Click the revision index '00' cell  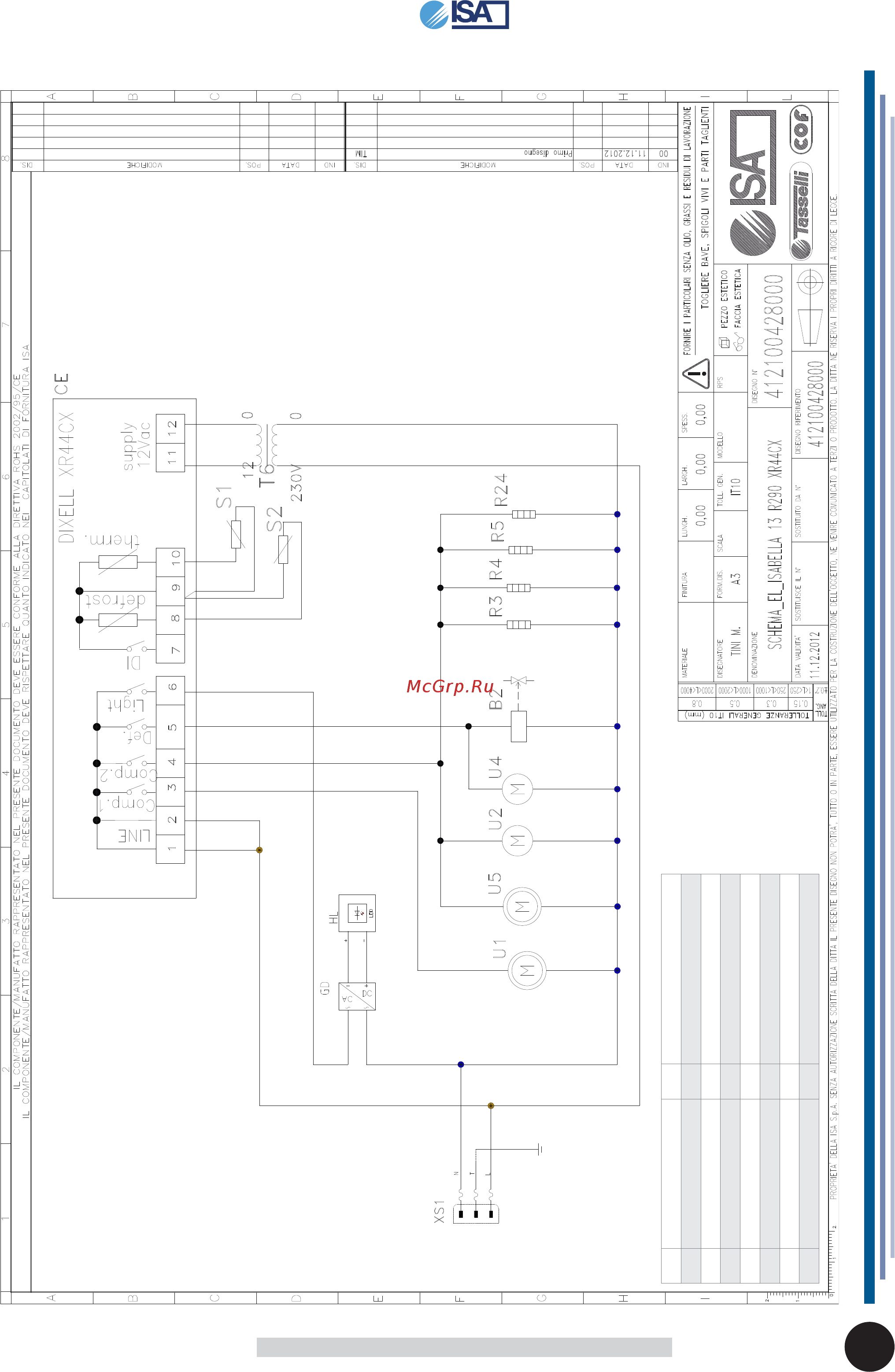(663, 154)
